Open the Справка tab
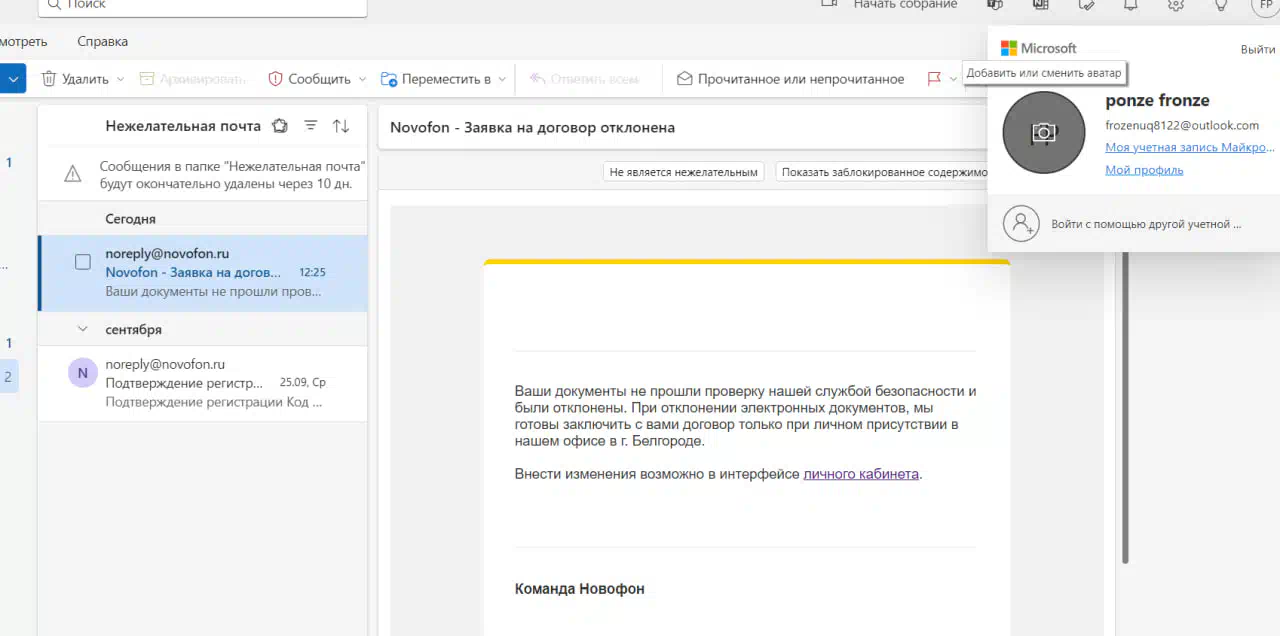Screen dimensions: 1280x636 (103, 42)
